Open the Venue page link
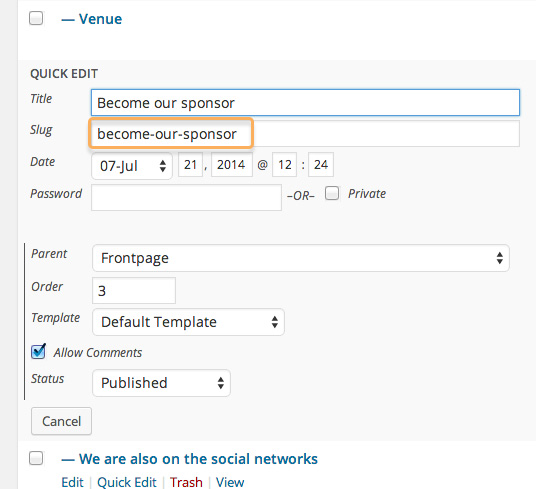This screenshot has height=489, width=536. [x=92, y=19]
